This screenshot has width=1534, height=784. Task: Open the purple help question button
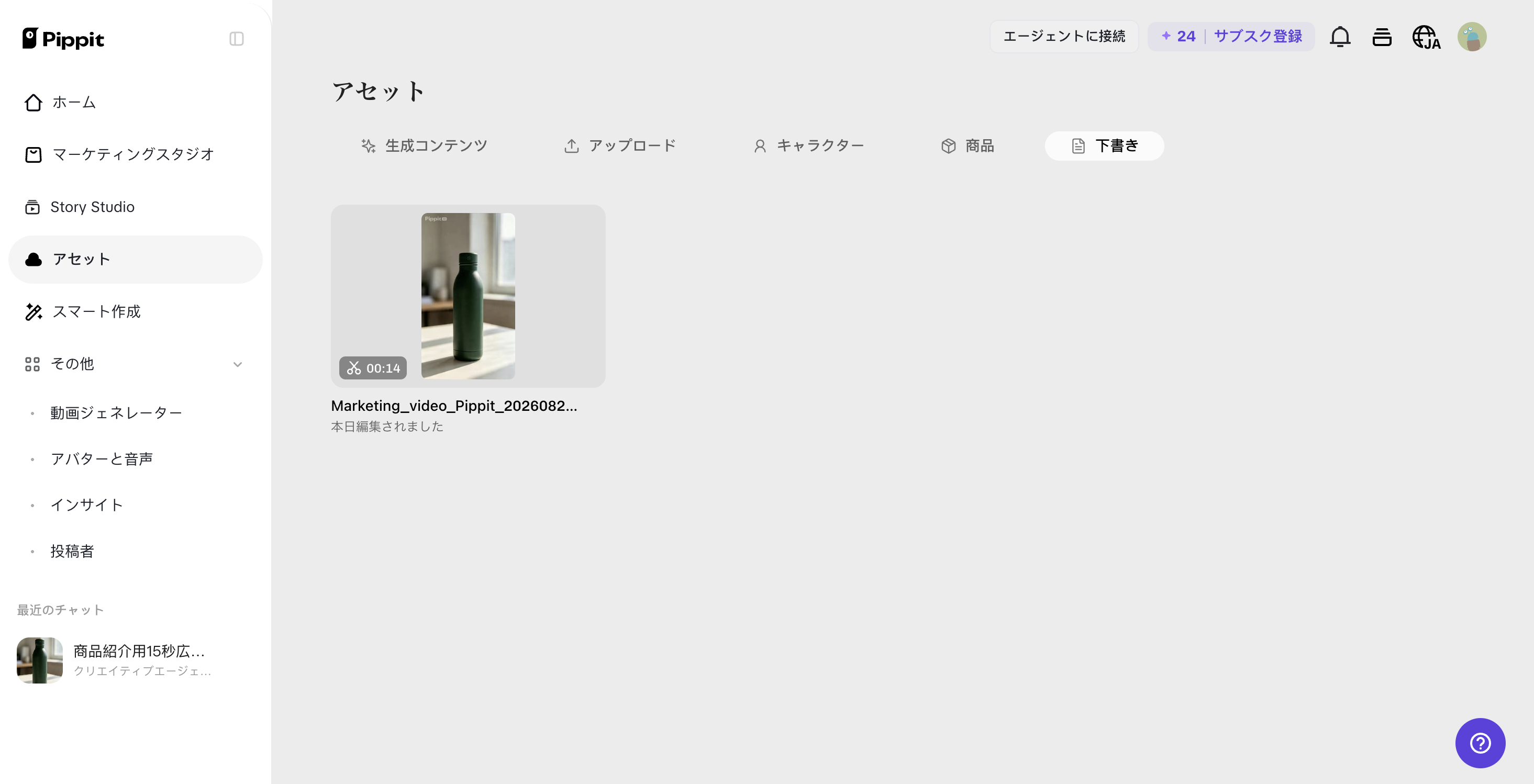coord(1481,743)
